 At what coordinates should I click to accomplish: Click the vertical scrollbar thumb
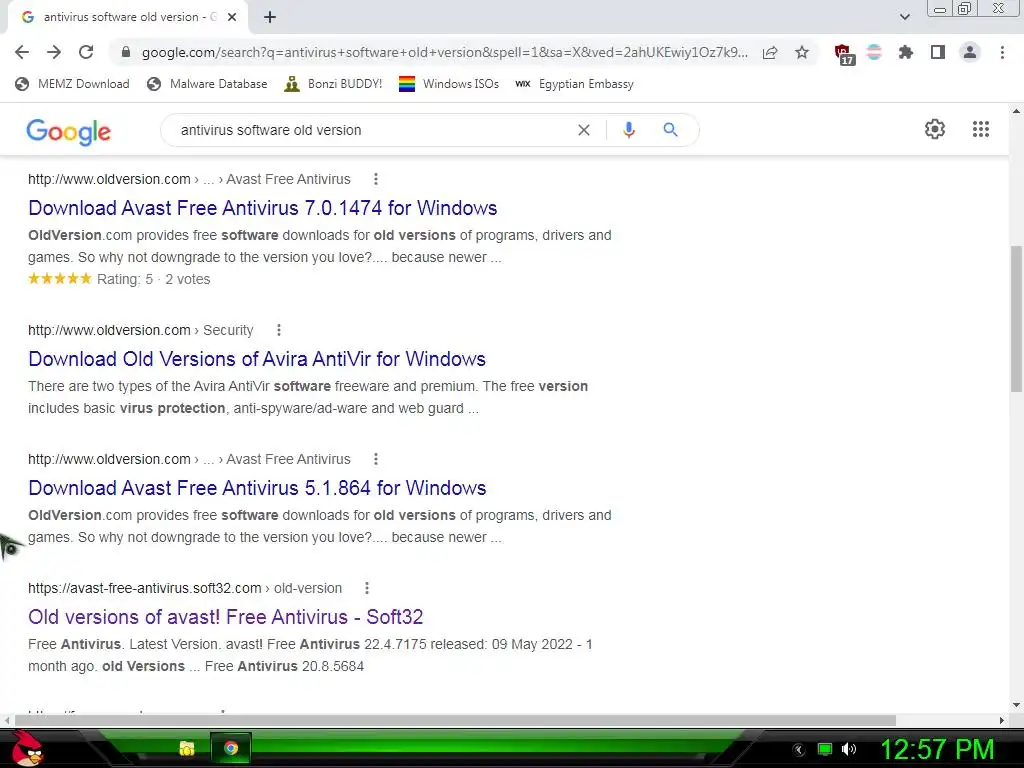point(1016,319)
